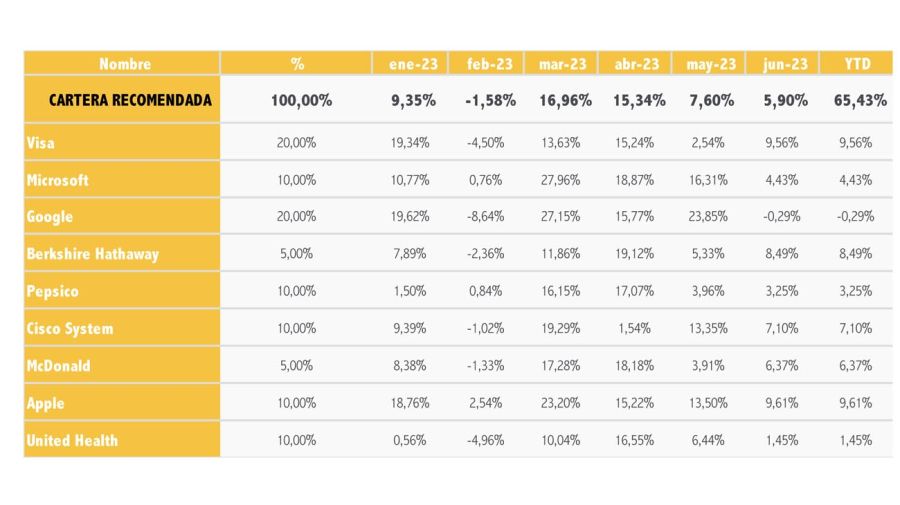900x505 pixels.
Task: Select the YTD column header
Action: 858,64
